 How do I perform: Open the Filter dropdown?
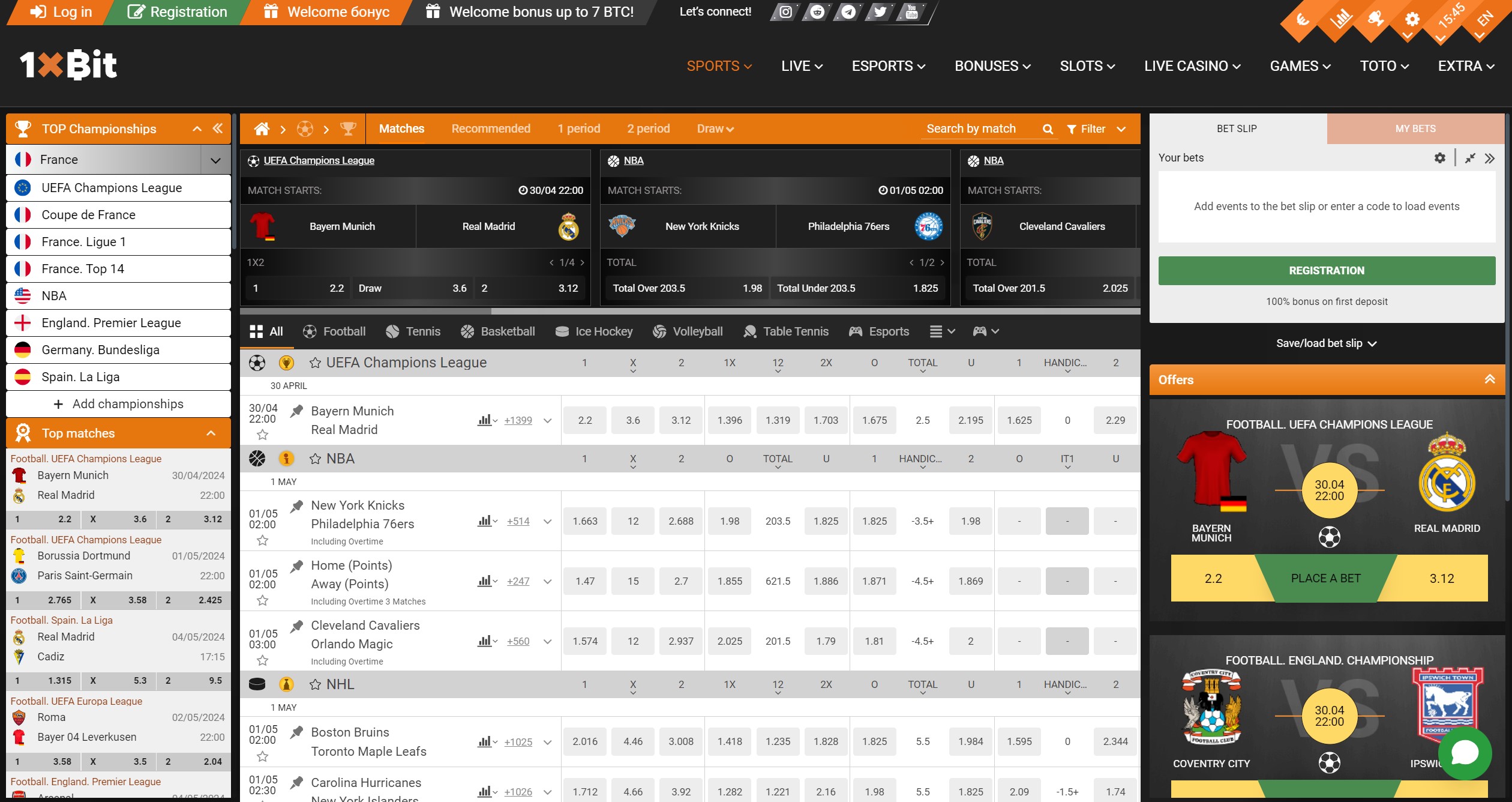[x=1096, y=129]
